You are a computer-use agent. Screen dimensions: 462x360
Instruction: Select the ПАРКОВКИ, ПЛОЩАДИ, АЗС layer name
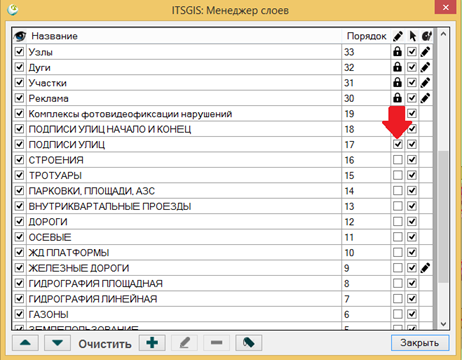92,191
